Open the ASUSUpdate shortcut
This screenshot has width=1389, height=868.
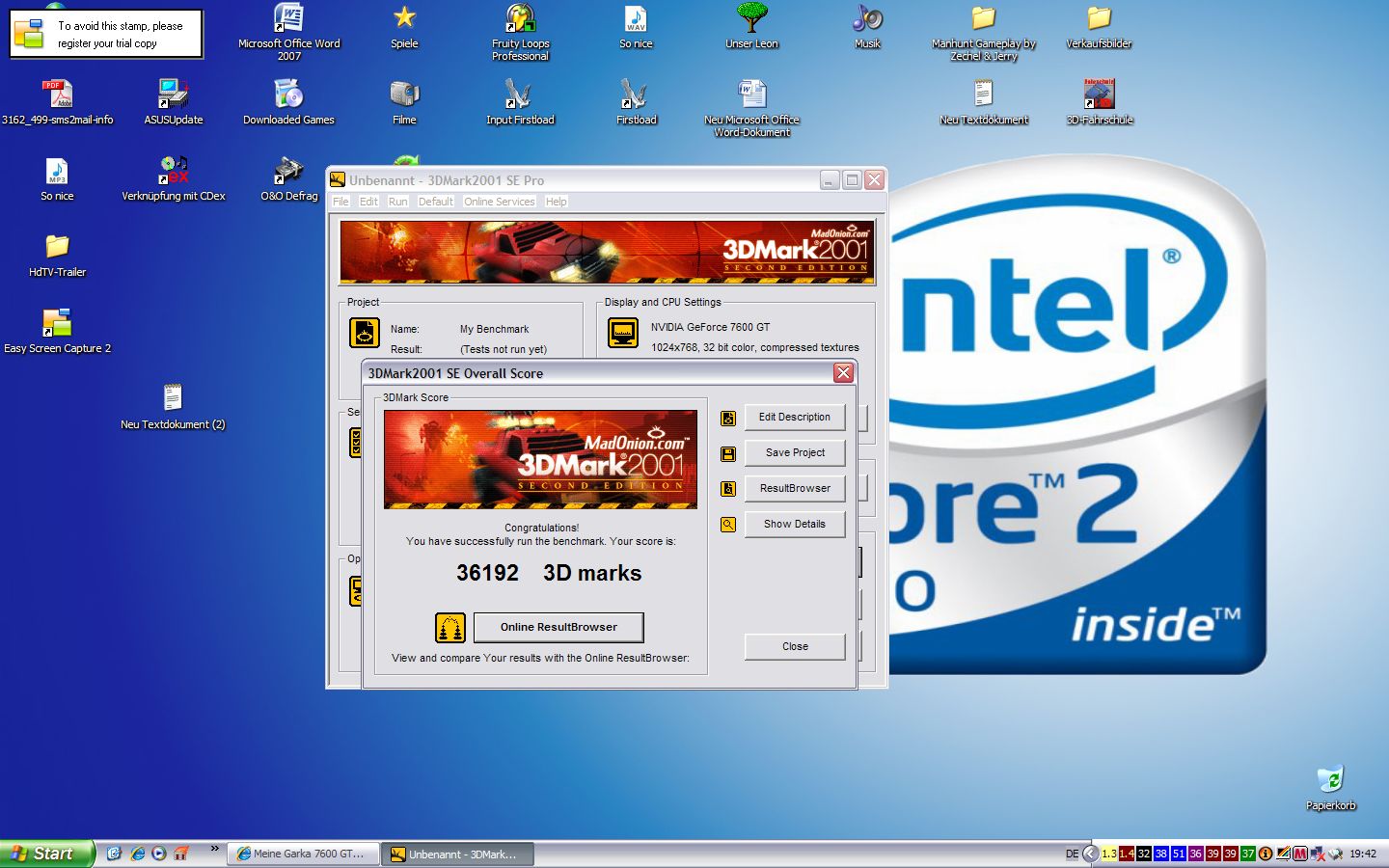[173, 102]
